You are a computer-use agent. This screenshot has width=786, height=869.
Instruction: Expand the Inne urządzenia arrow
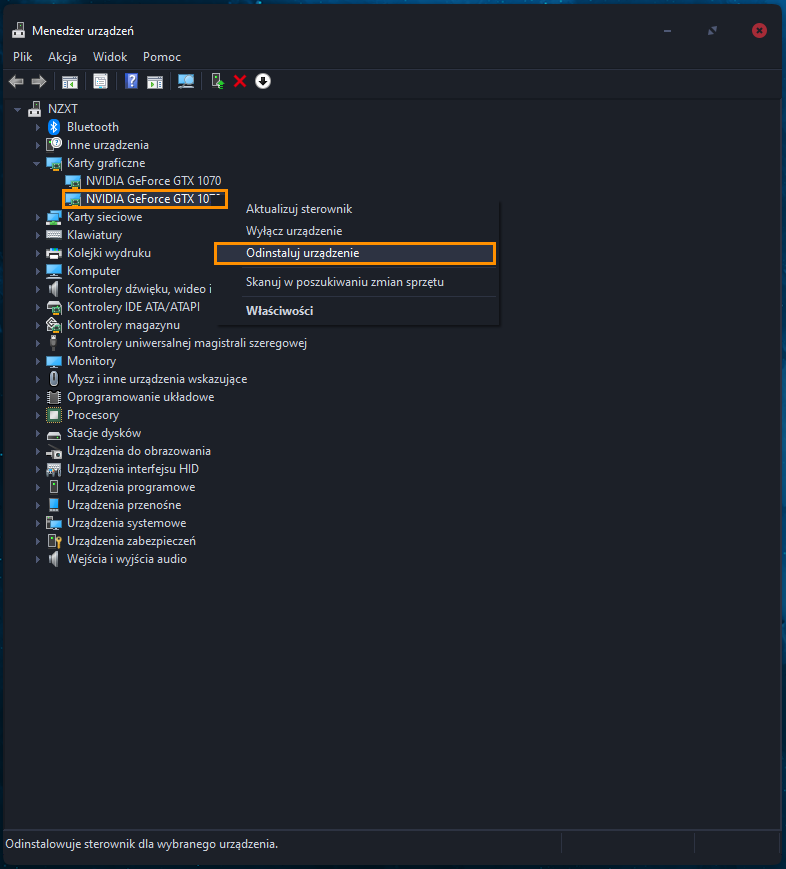coord(38,145)
